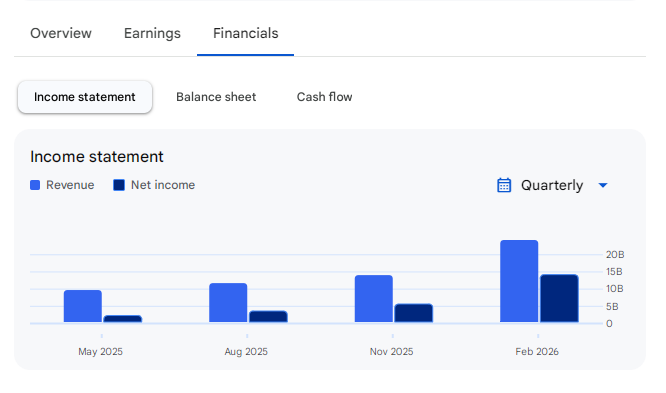Click the Net income legend label
This screenshot has height=393, width=666.
coord(163,185)
